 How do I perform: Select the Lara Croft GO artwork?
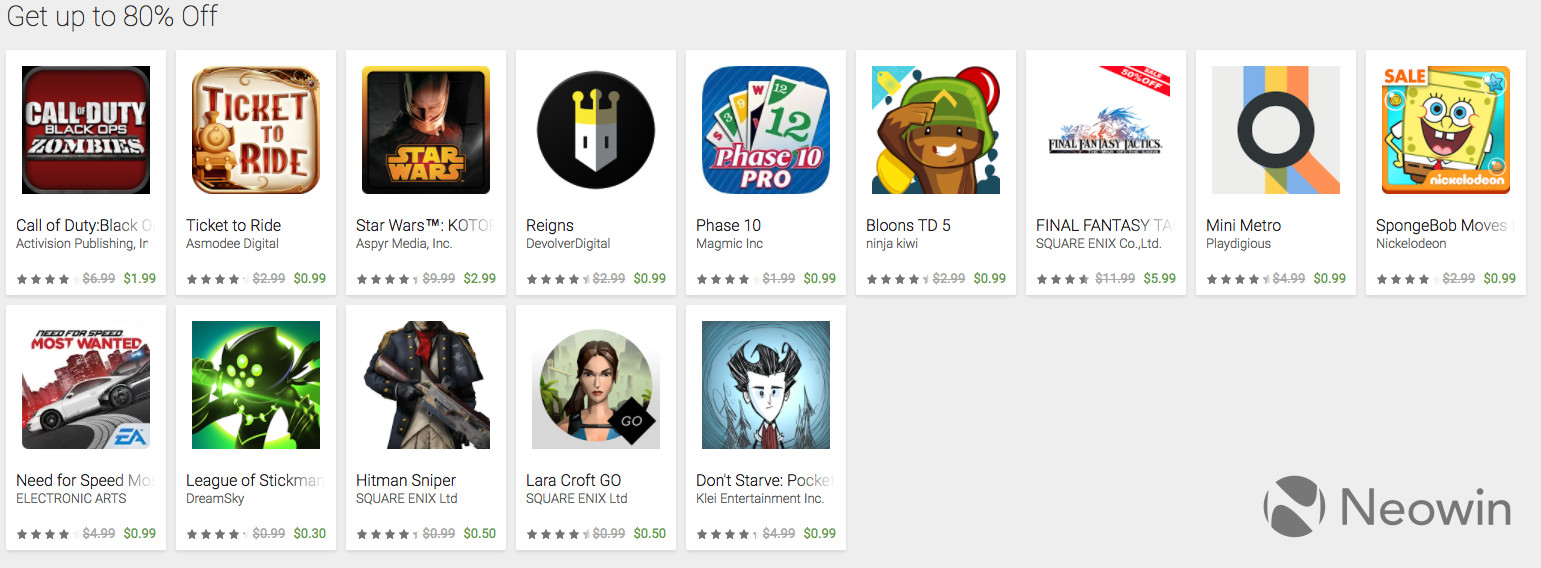point(596,385)
